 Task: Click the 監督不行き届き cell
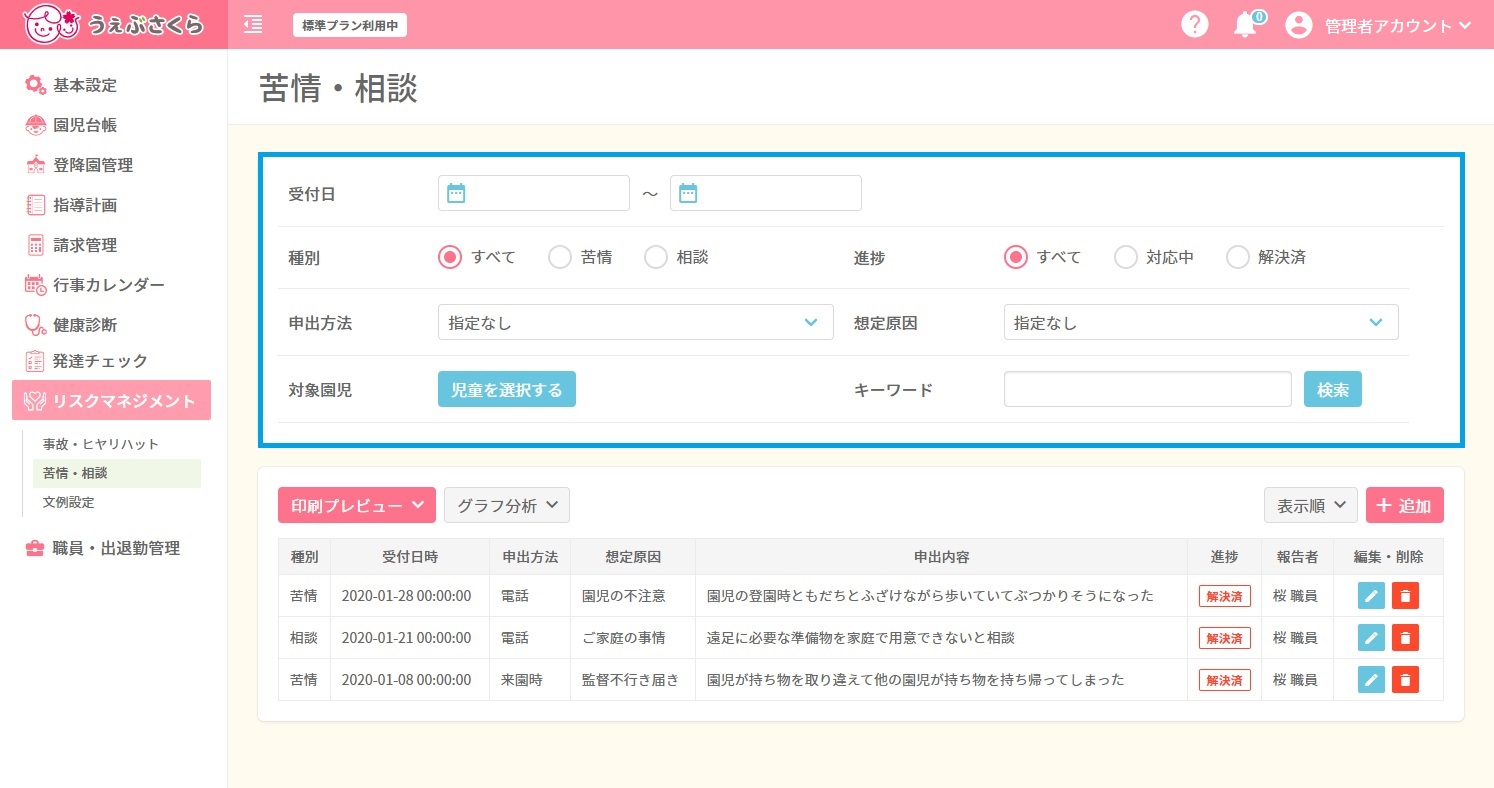tap(631, 680)
